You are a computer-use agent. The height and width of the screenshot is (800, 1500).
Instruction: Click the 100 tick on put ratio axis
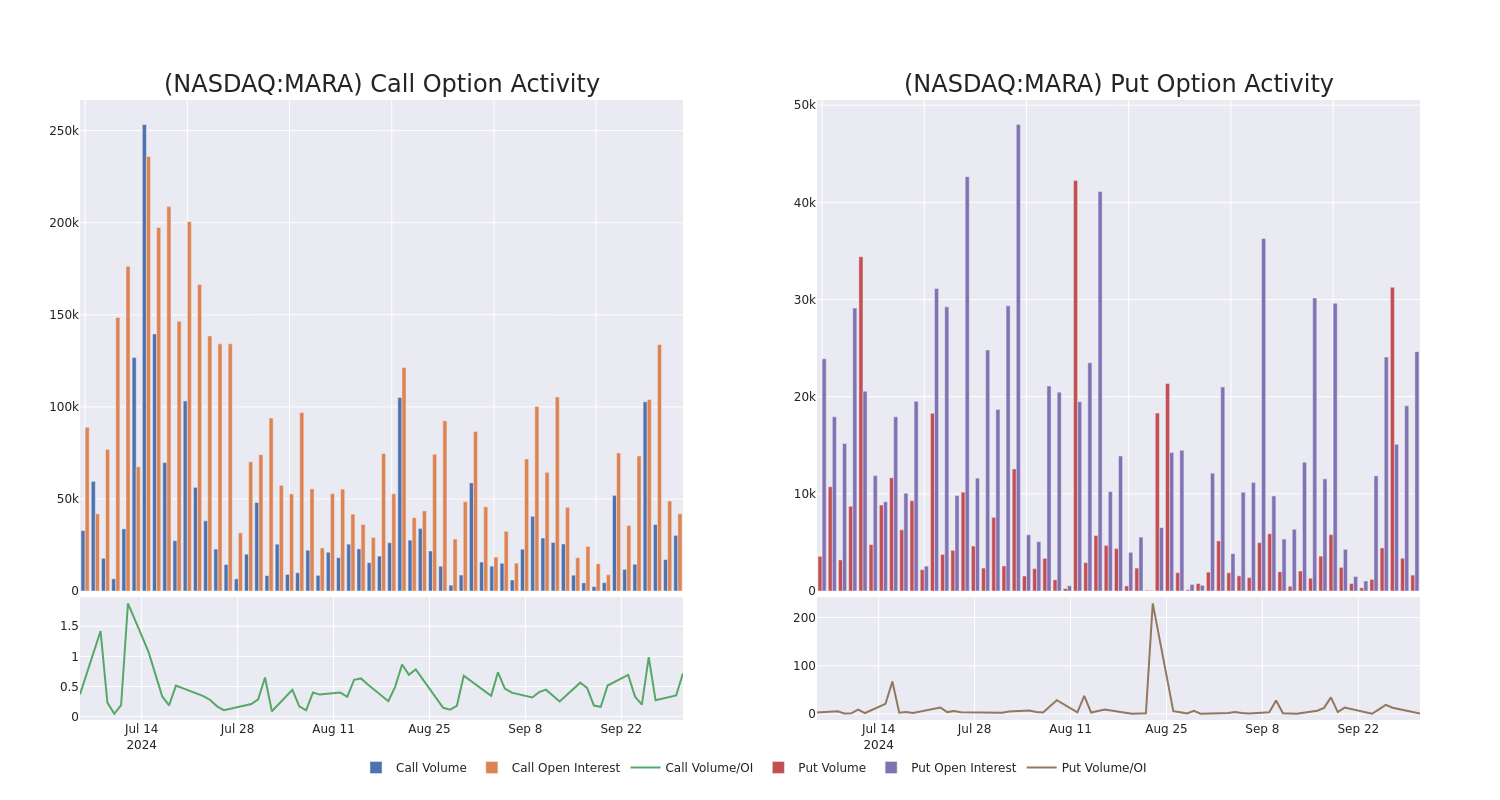pos(805,666)
